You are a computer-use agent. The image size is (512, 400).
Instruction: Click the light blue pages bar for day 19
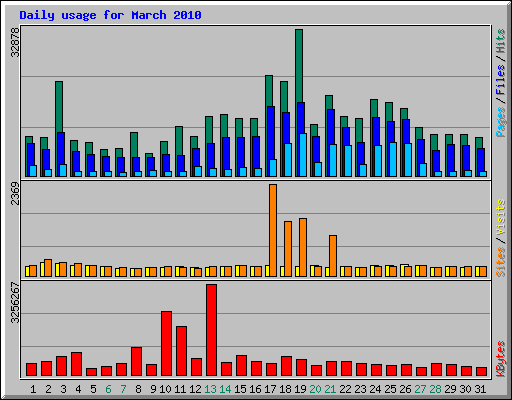coord(303,155)
